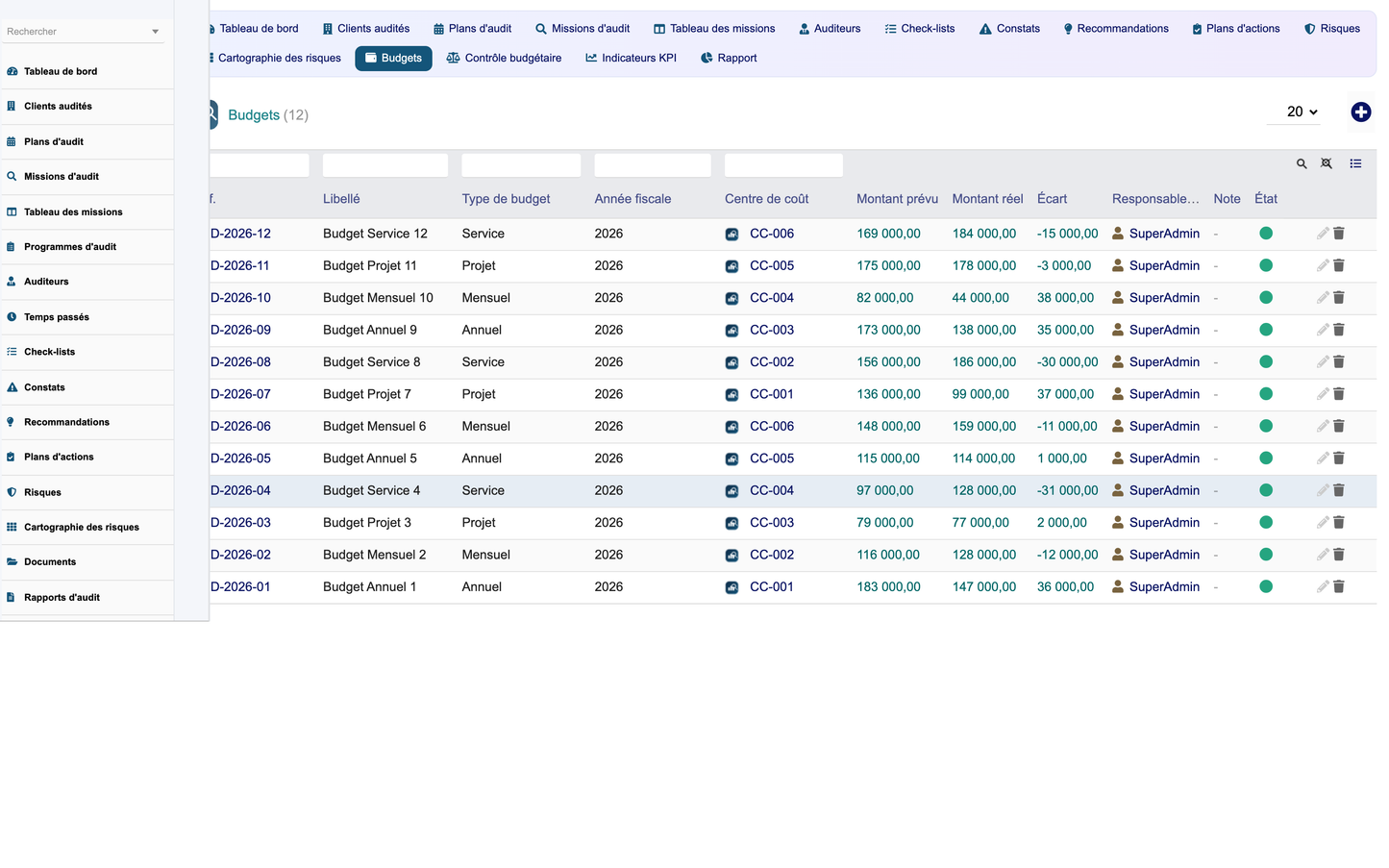Viewport: 1389px width, 868px height.
Task: Delete Budget Mensuel 10 with trash icon
Action: point(1339,298)
